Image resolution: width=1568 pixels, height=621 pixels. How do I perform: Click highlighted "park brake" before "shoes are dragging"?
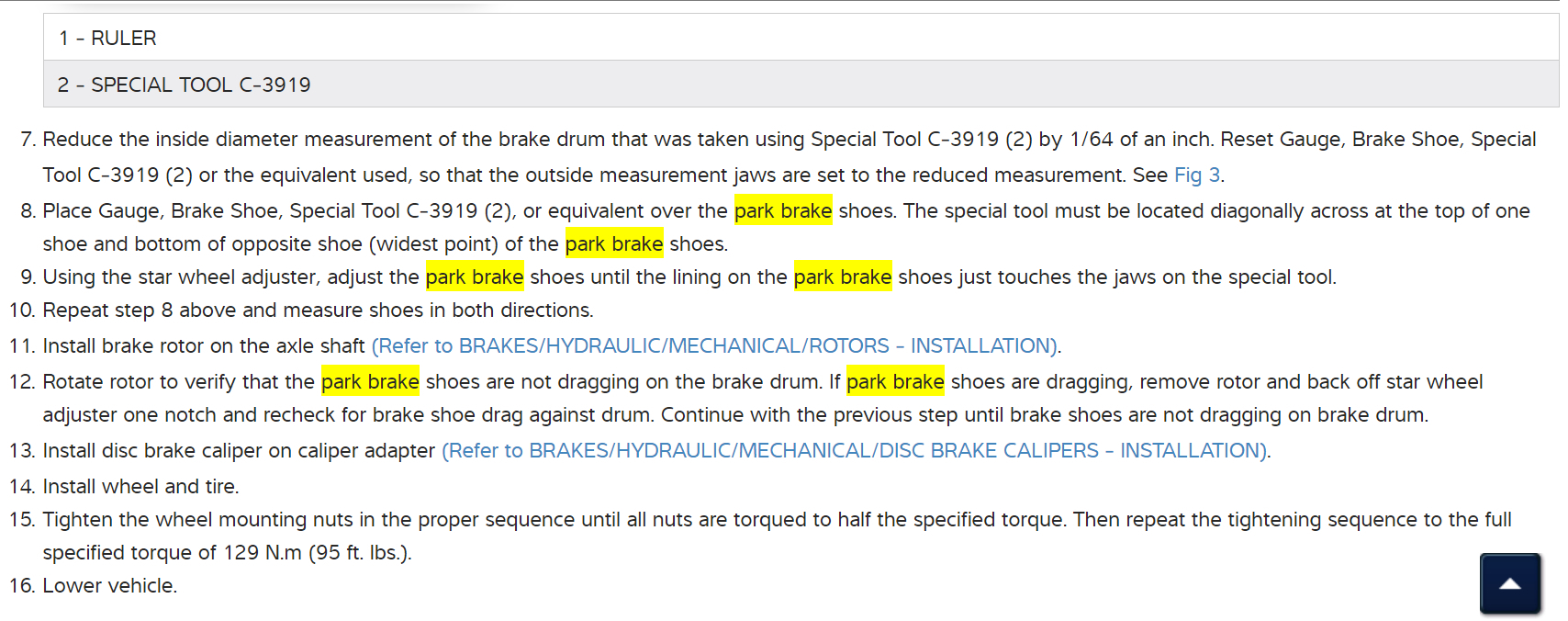895,381
